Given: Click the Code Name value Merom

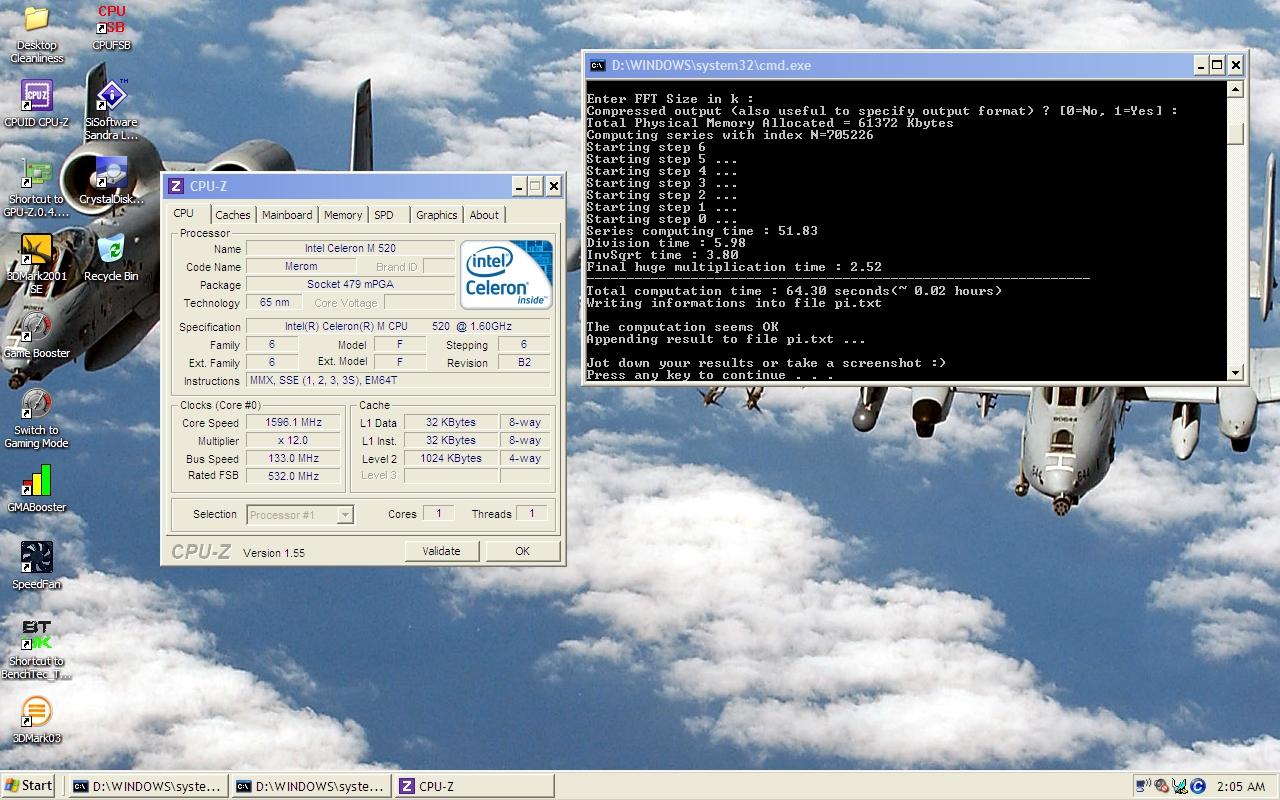Looking at the screenshot, I should 300,267.
